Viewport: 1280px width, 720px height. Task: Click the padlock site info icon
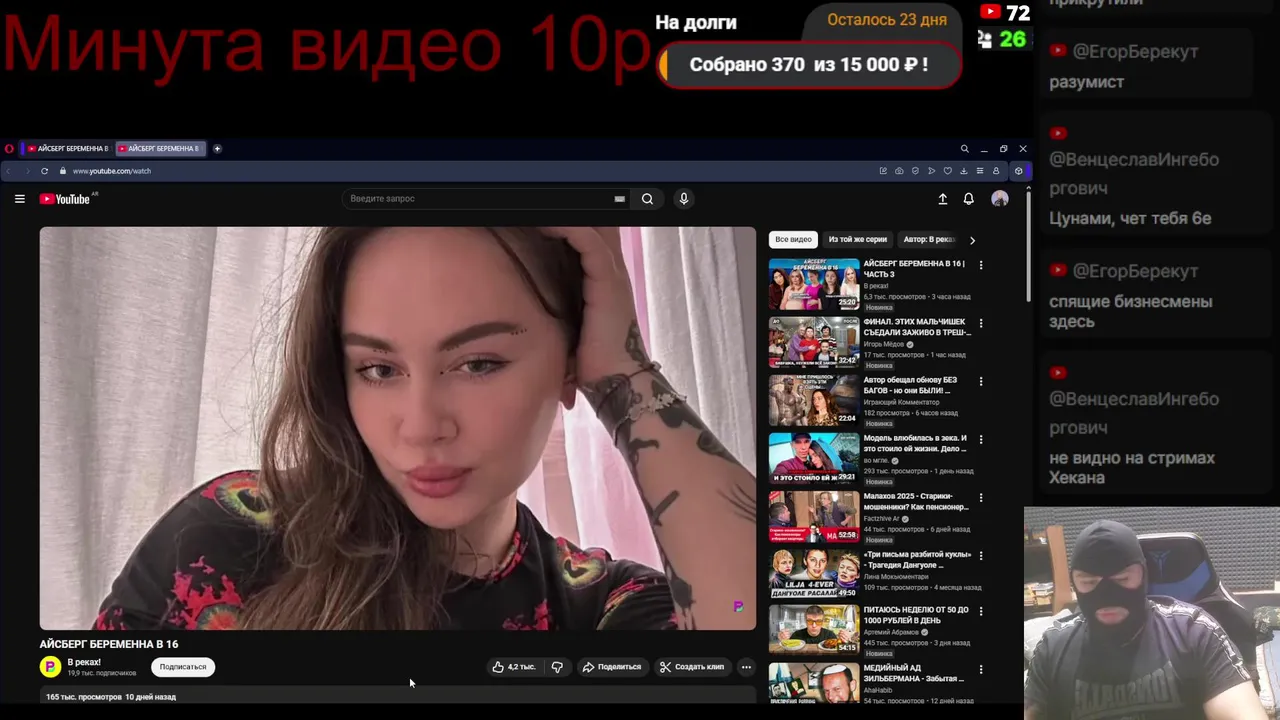[x=61, y=171]
